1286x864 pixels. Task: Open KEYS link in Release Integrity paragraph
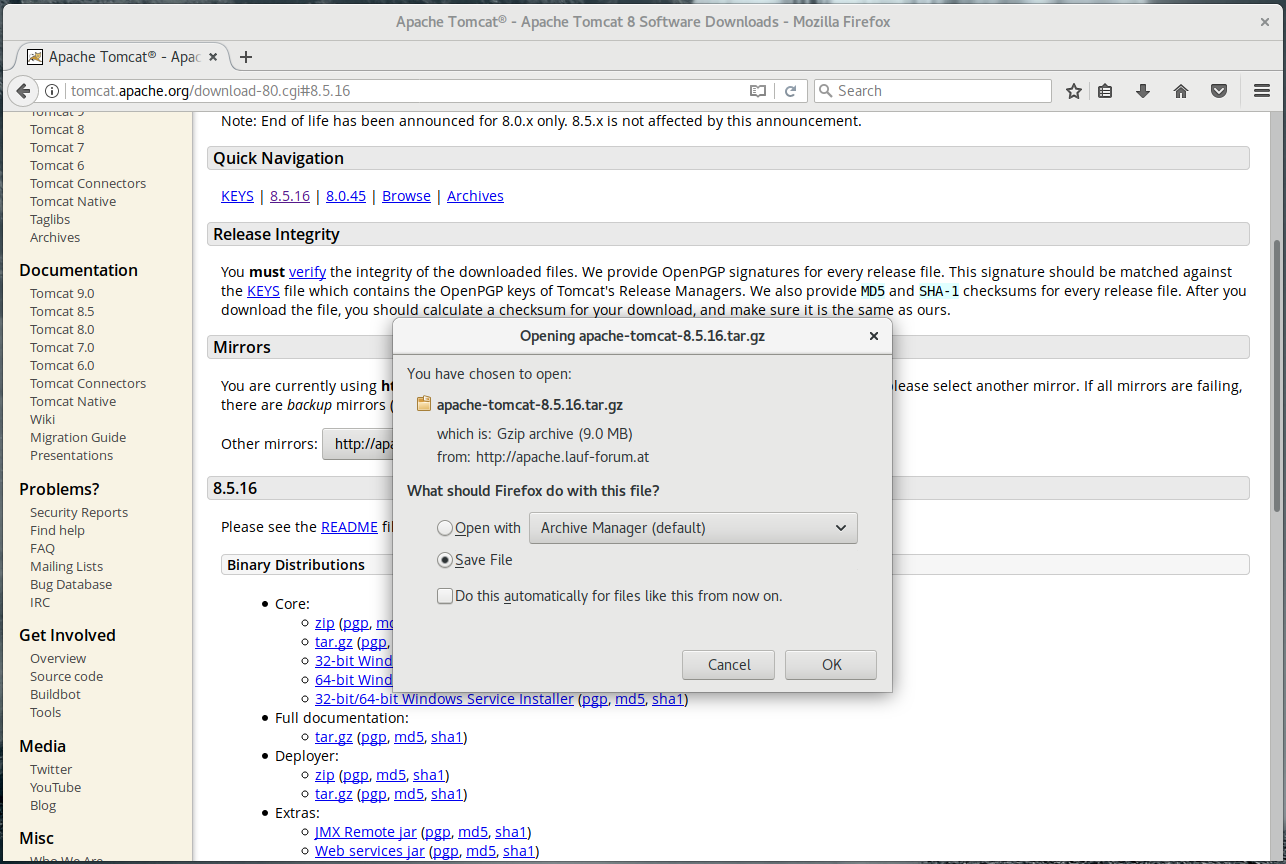pos(263,291)
